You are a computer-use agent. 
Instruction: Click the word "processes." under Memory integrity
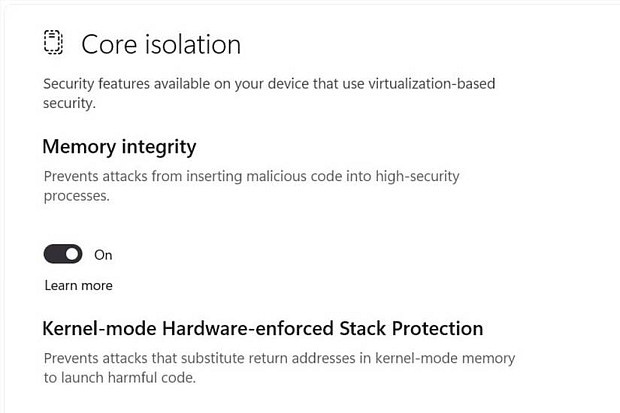[x=76, y=197]
